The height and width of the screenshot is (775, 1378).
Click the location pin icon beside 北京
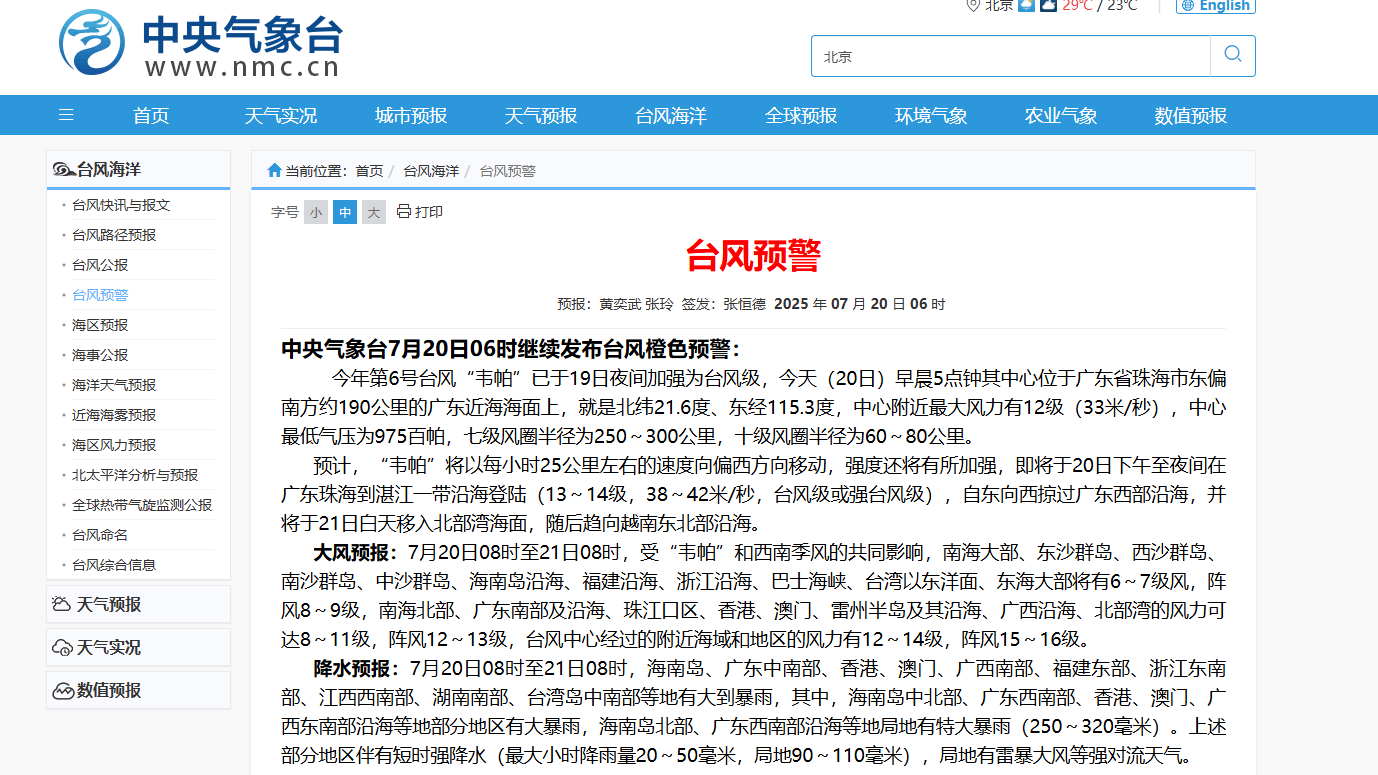(972, 5)
